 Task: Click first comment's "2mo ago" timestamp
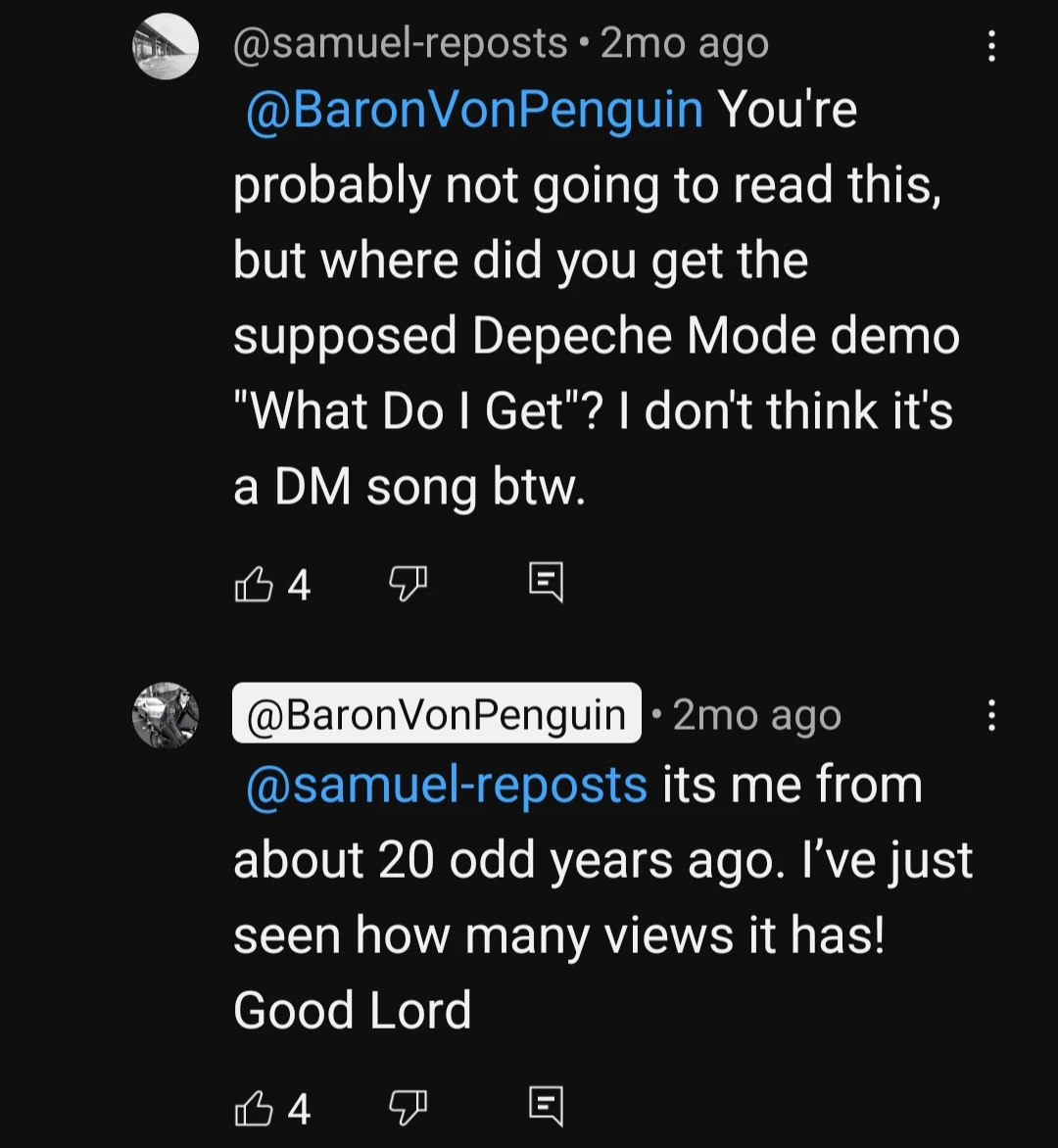click(684, 44)
